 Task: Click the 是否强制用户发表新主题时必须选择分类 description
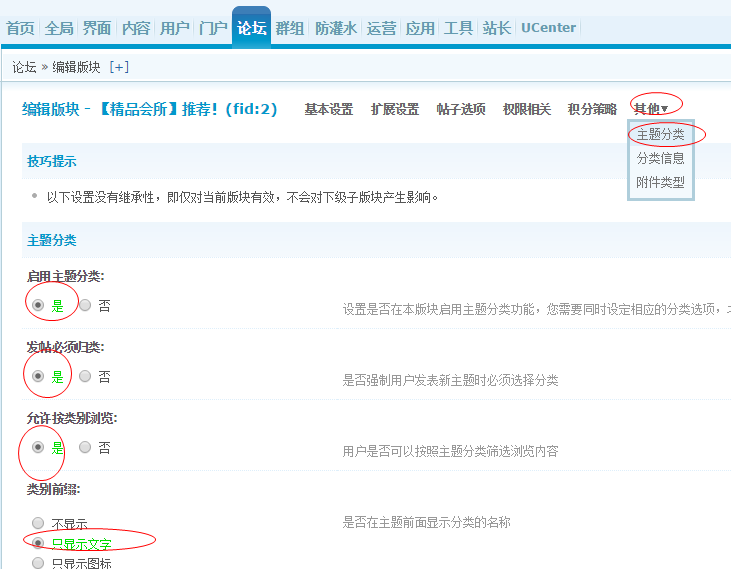pos(450,380)
